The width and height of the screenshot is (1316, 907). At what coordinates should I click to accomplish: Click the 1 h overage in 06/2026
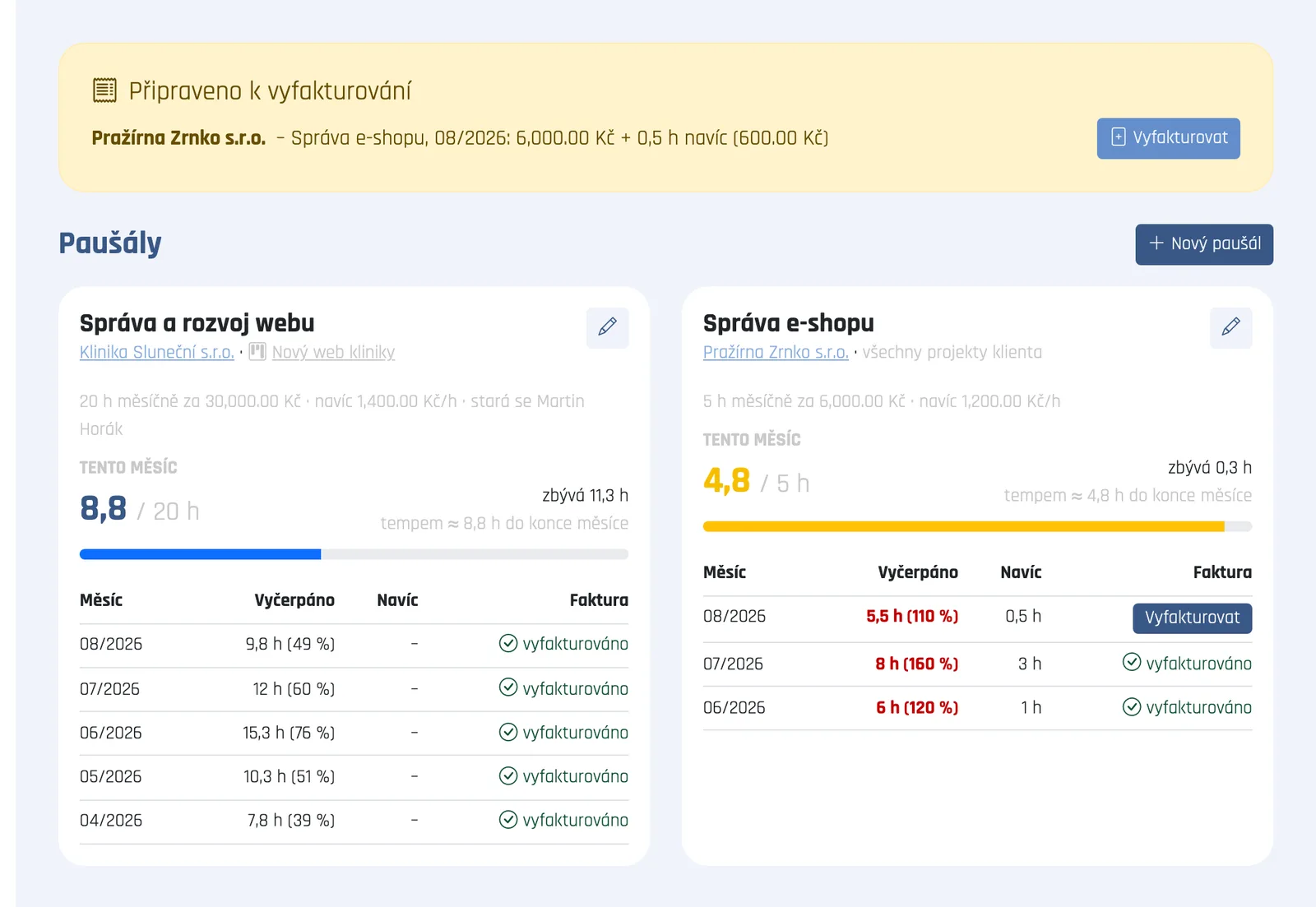tap(1031, 707)
